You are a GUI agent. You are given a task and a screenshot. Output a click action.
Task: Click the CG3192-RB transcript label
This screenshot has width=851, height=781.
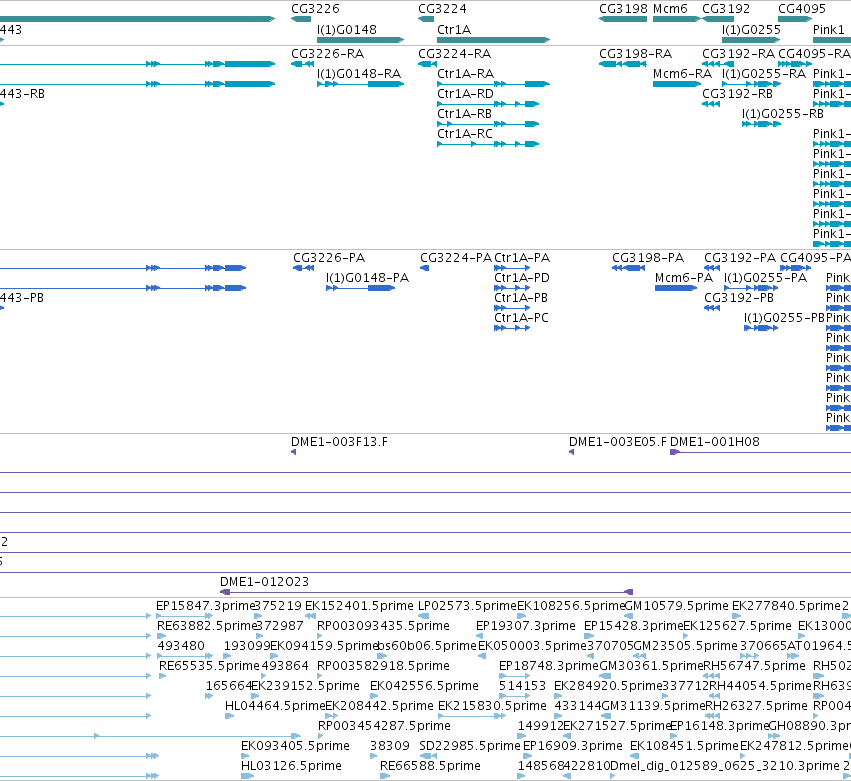point(738,94)
